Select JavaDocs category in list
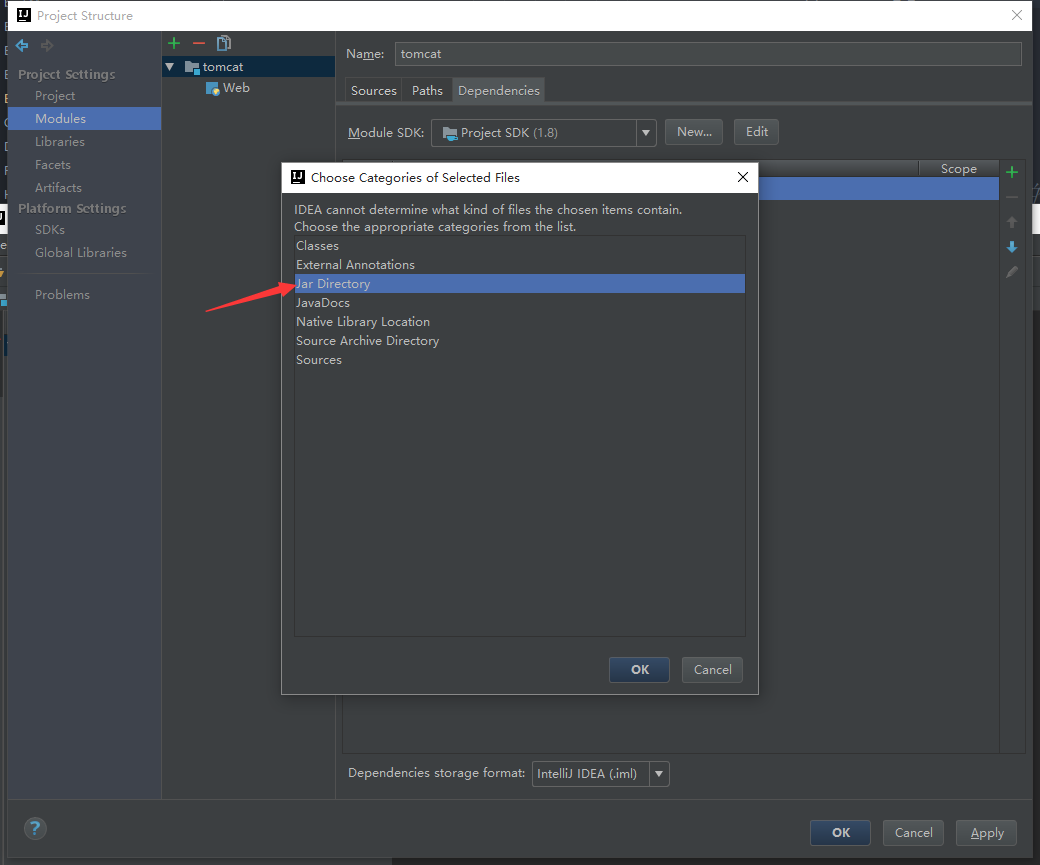Viewport: 1040px width, 865px height. tap(520, 302)
